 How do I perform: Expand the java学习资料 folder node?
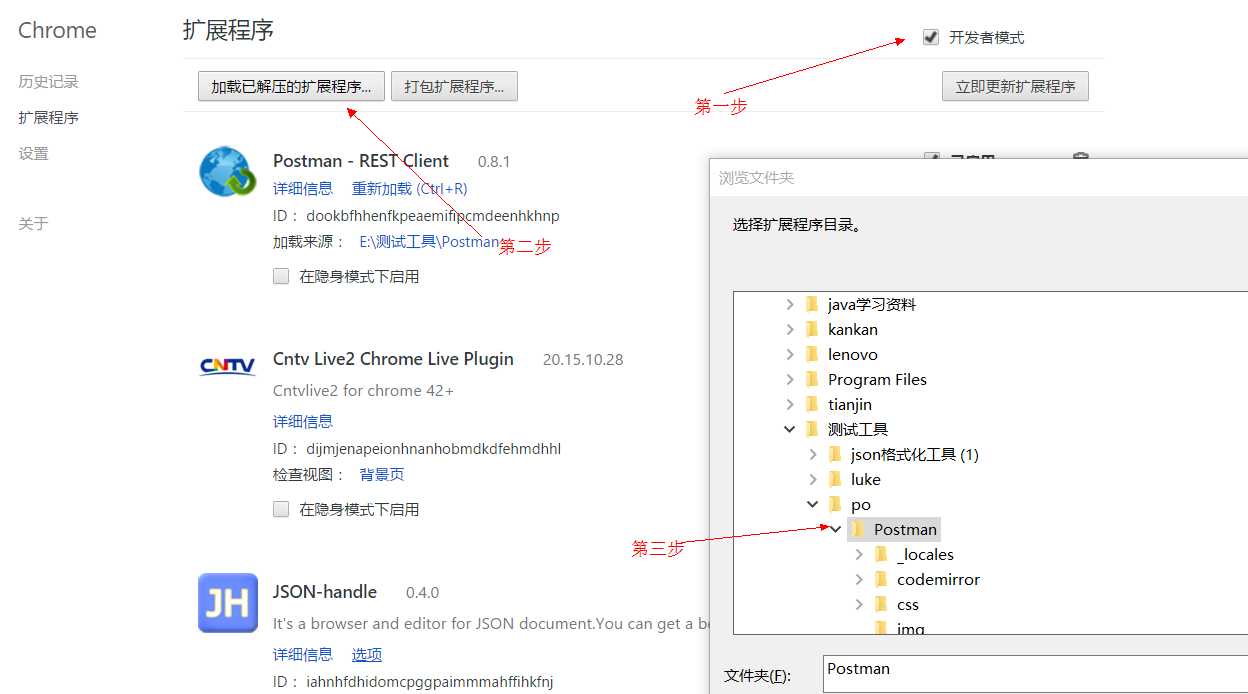(x=789, y=304)
